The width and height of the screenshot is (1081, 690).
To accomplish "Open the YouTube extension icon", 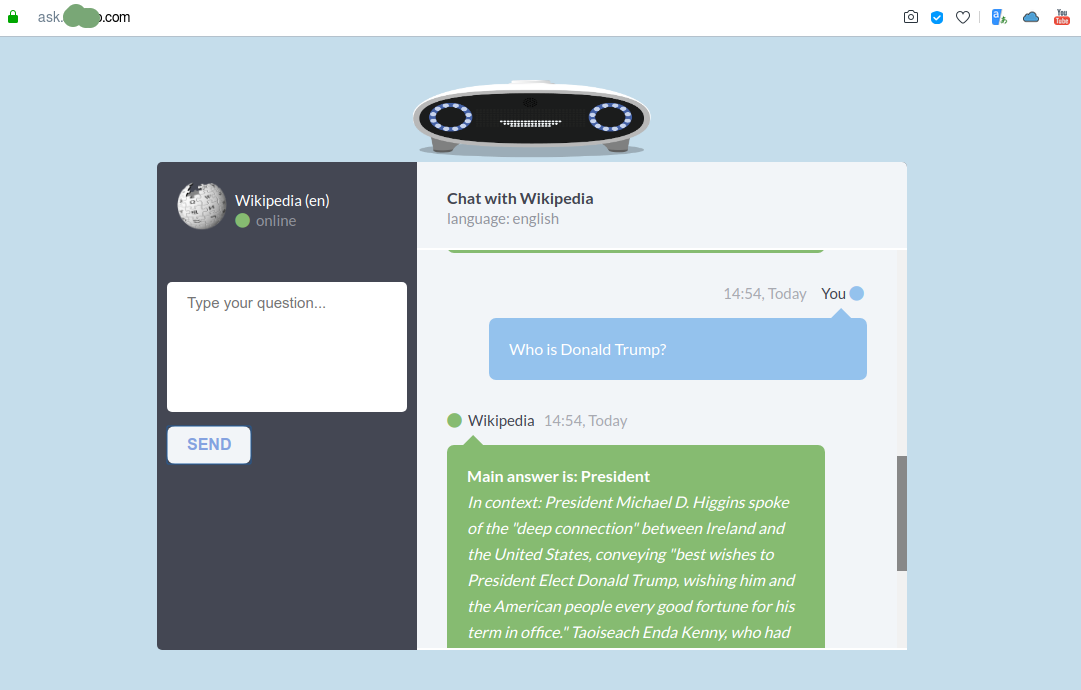I will (x=1062, y=17).
